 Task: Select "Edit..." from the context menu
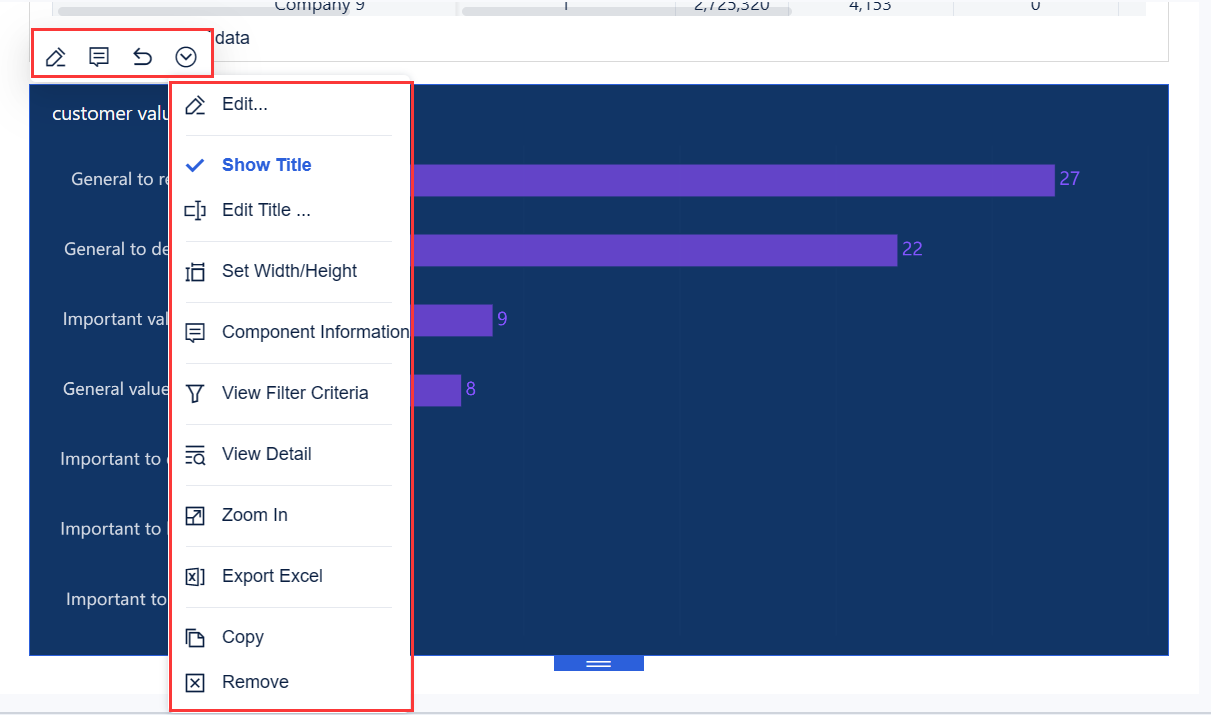245,103
